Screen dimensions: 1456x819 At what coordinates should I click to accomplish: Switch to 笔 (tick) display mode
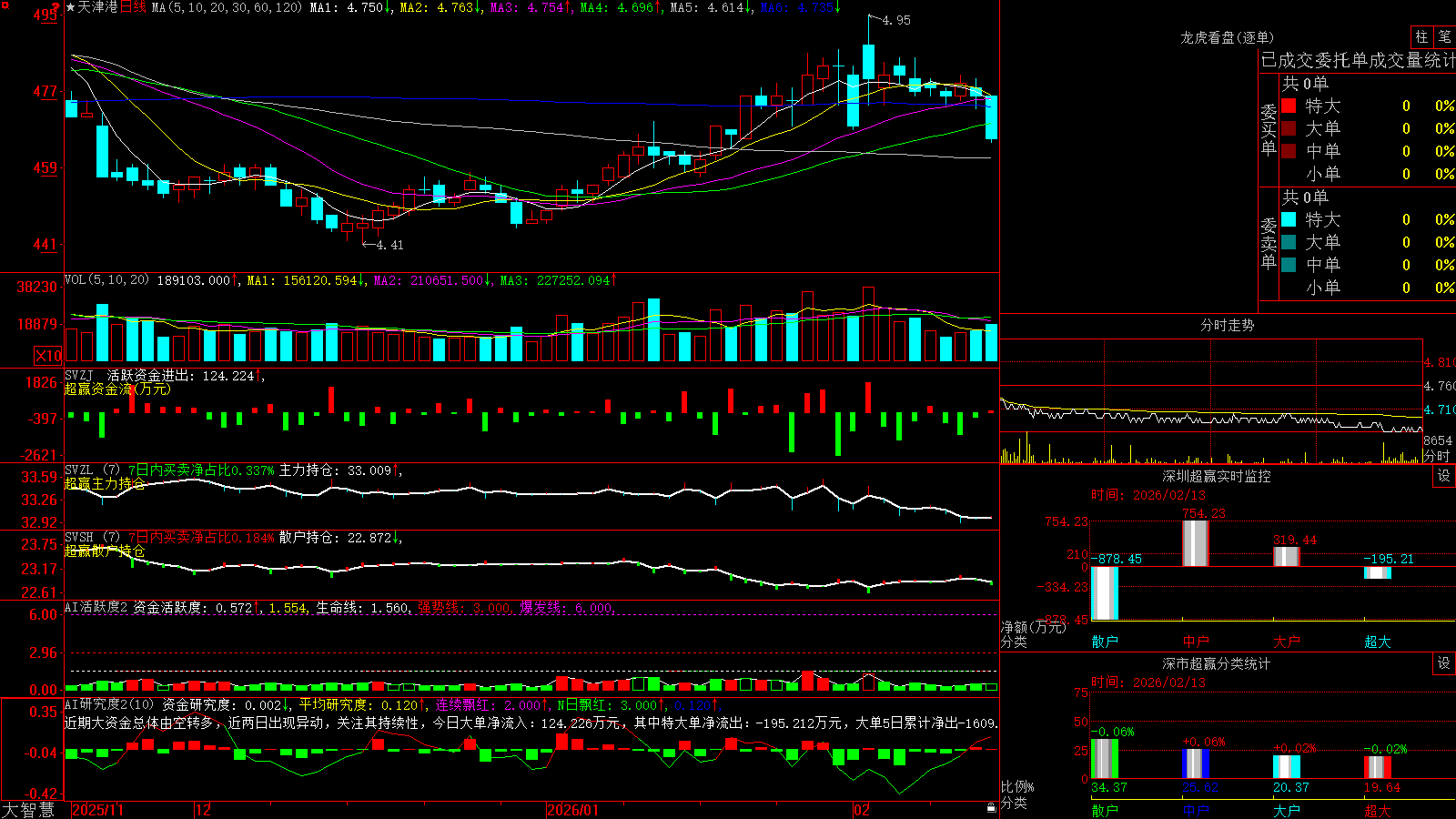(x=1444, y=37)
